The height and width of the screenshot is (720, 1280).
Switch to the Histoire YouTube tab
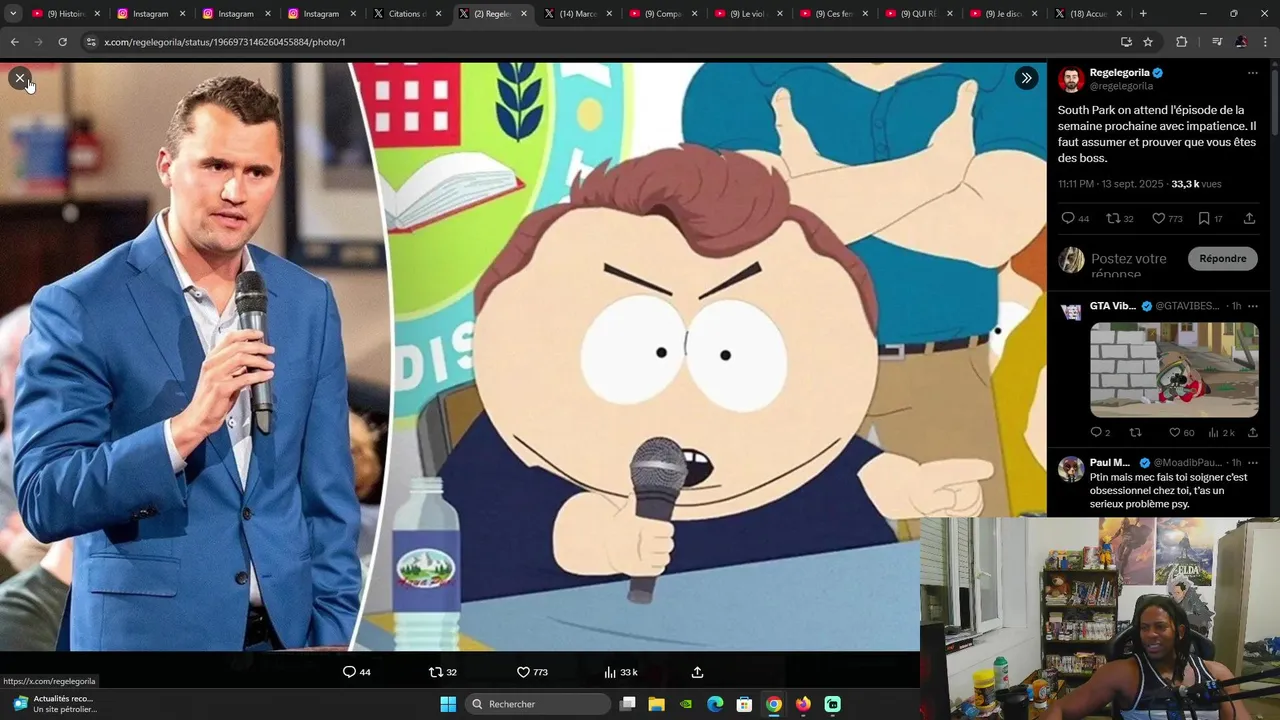(x=66, y=14)
